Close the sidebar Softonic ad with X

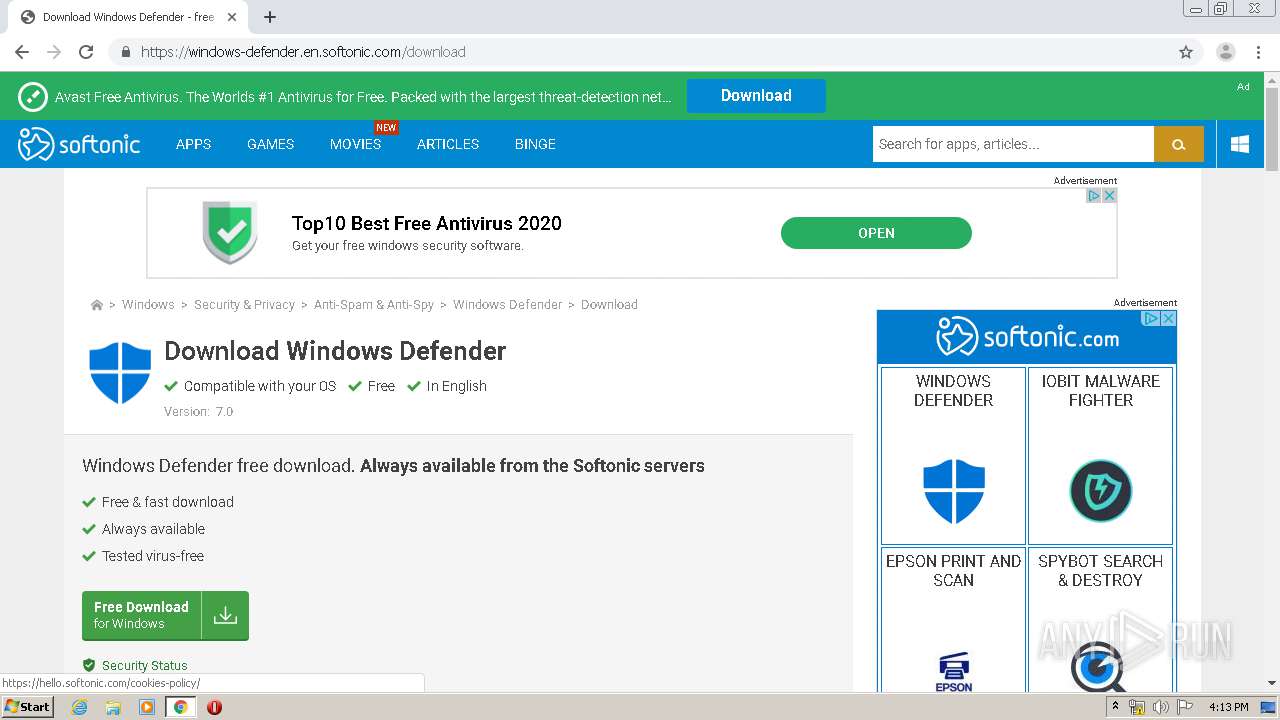(x=1168, y=318)
